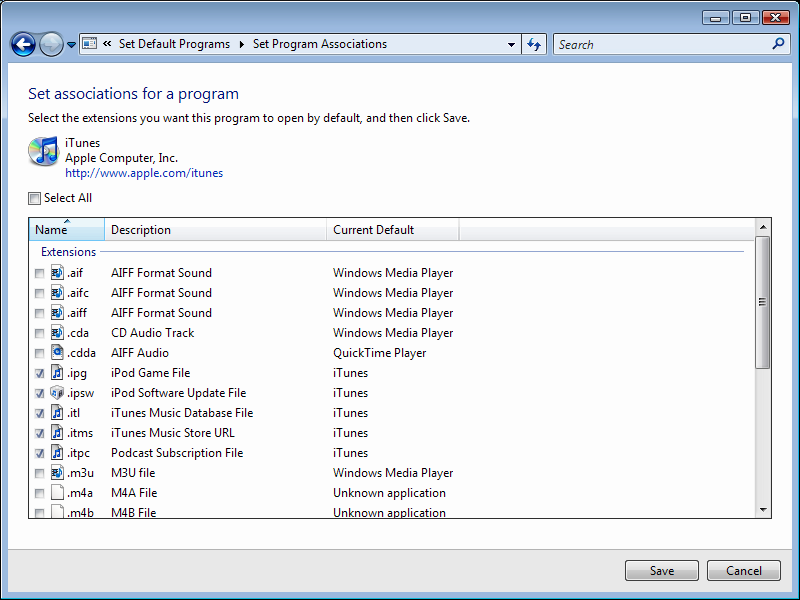Click the search magnifier icon
800x600 pixels.
[779, 44]
